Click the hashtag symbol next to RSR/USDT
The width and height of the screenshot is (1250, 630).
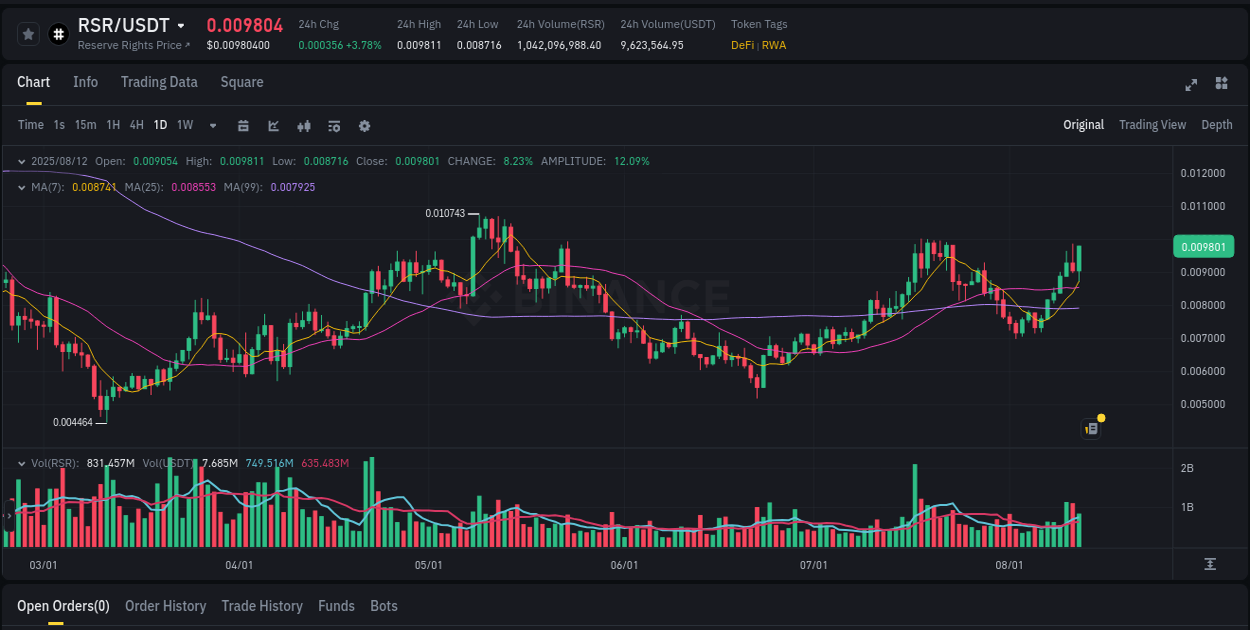pos(58,34)
